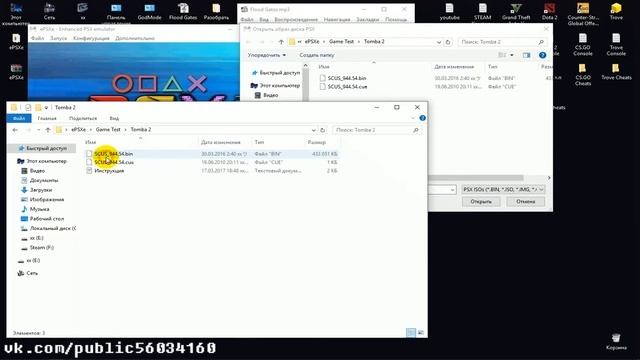Refresh the Tomba 2 Explorer address bar
This screenshot has height=360, width=640.
(x=322, y=130)
